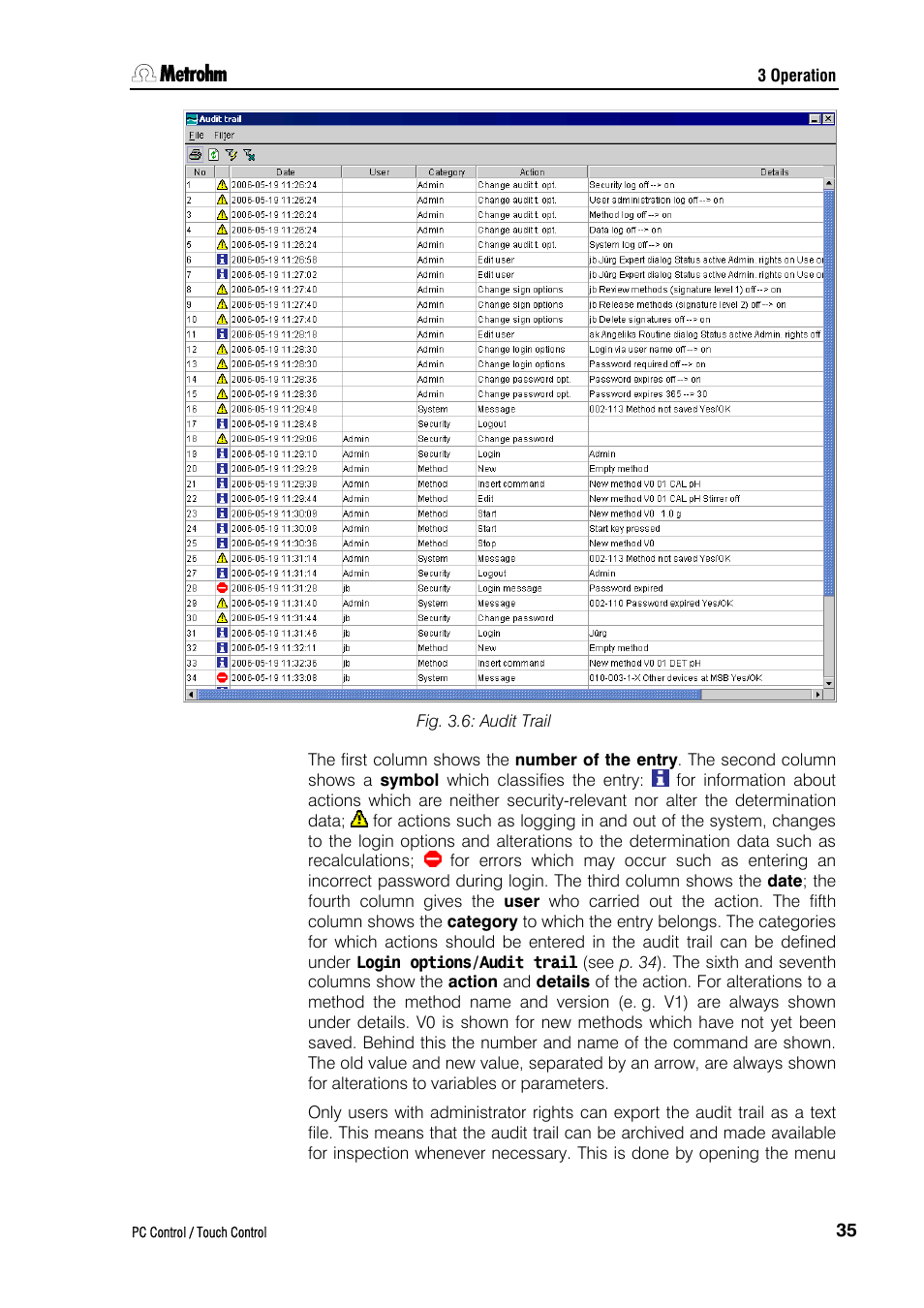The width and height of the screenshot is (924, 1308).
Task: Click info symbol of entry 21 Insert command
Action: click(x=222, y=483)
